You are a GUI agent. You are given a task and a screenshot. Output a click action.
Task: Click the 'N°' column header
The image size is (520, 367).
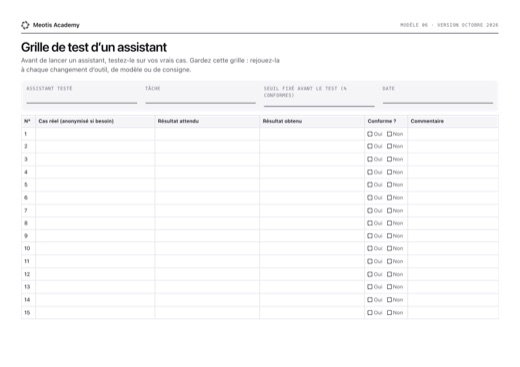coord(27,121)
